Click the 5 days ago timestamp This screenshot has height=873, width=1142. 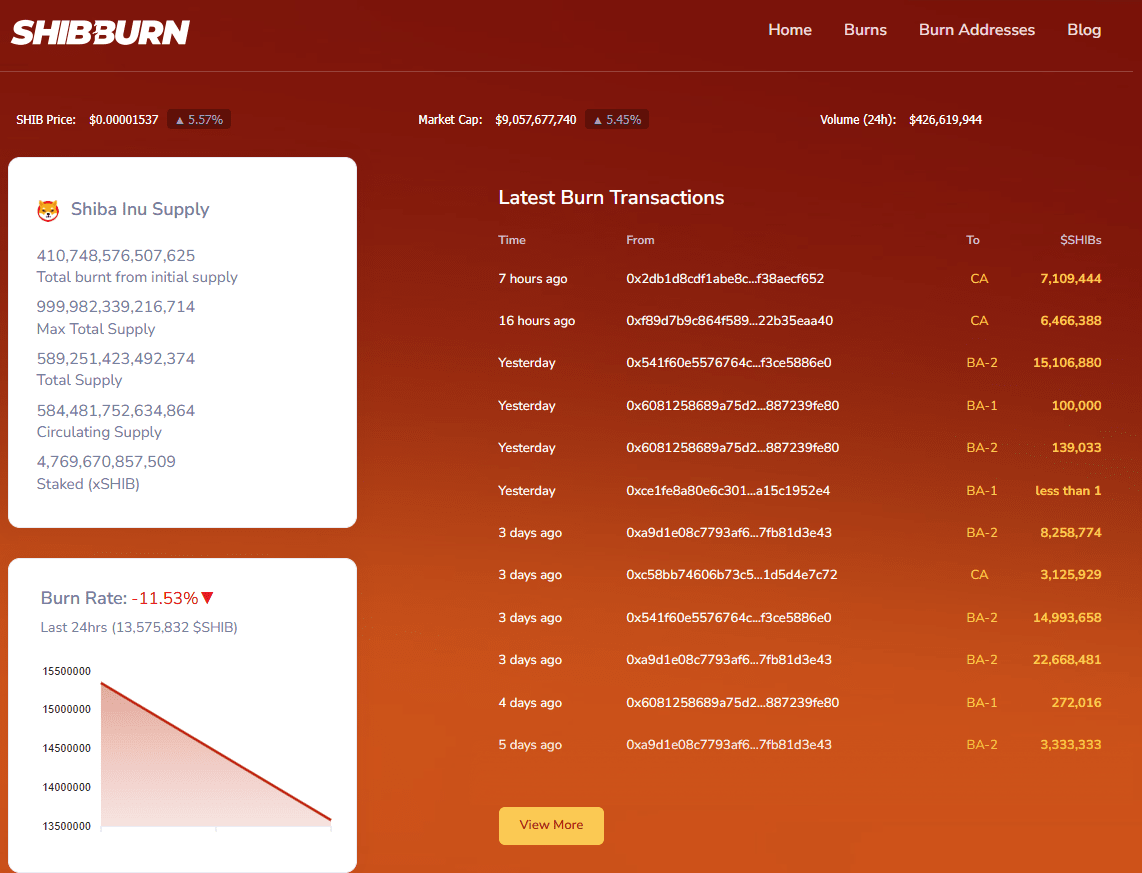coord(530,745)
